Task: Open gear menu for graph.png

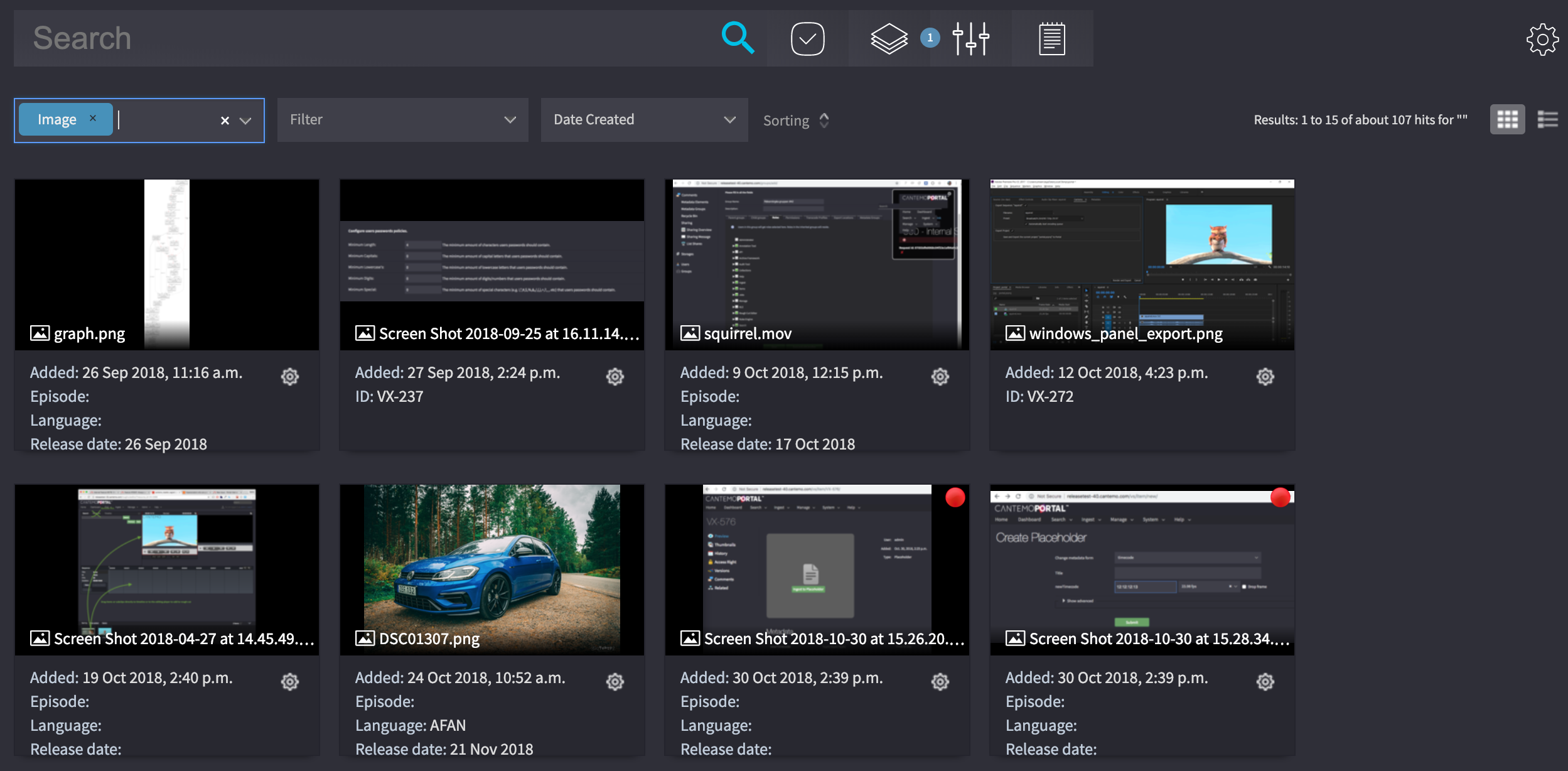Action: point(289,377)
